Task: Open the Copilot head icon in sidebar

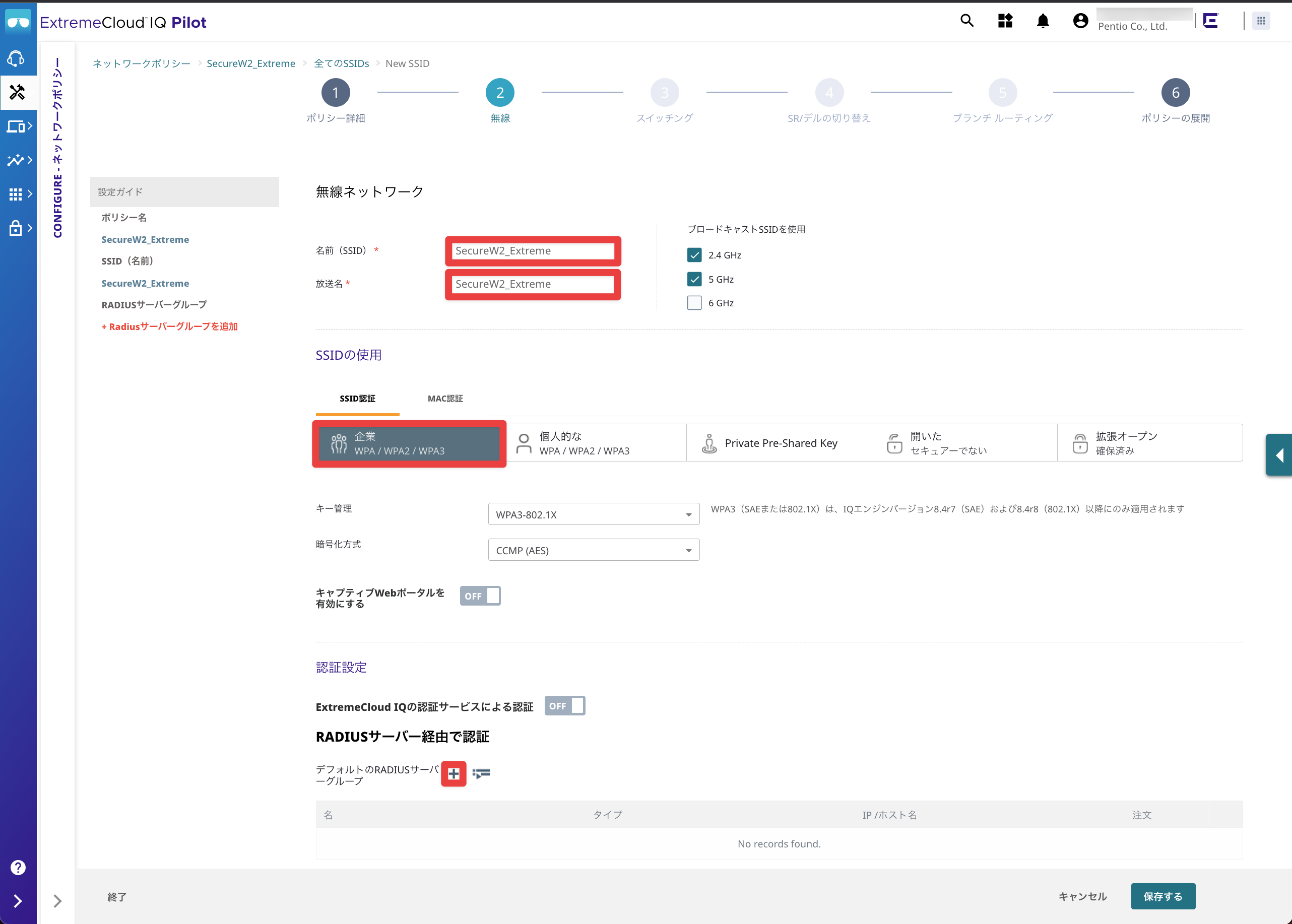Action: point(16,58)
